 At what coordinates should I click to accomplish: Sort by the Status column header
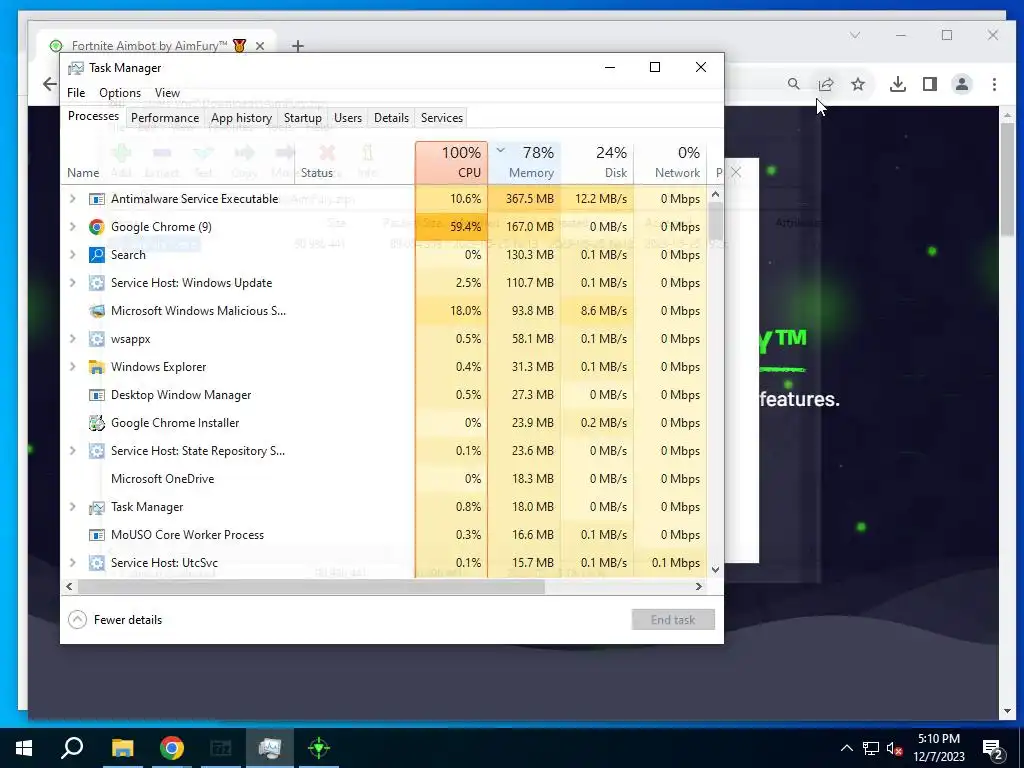pyautogui.click(x=317, y=172)
